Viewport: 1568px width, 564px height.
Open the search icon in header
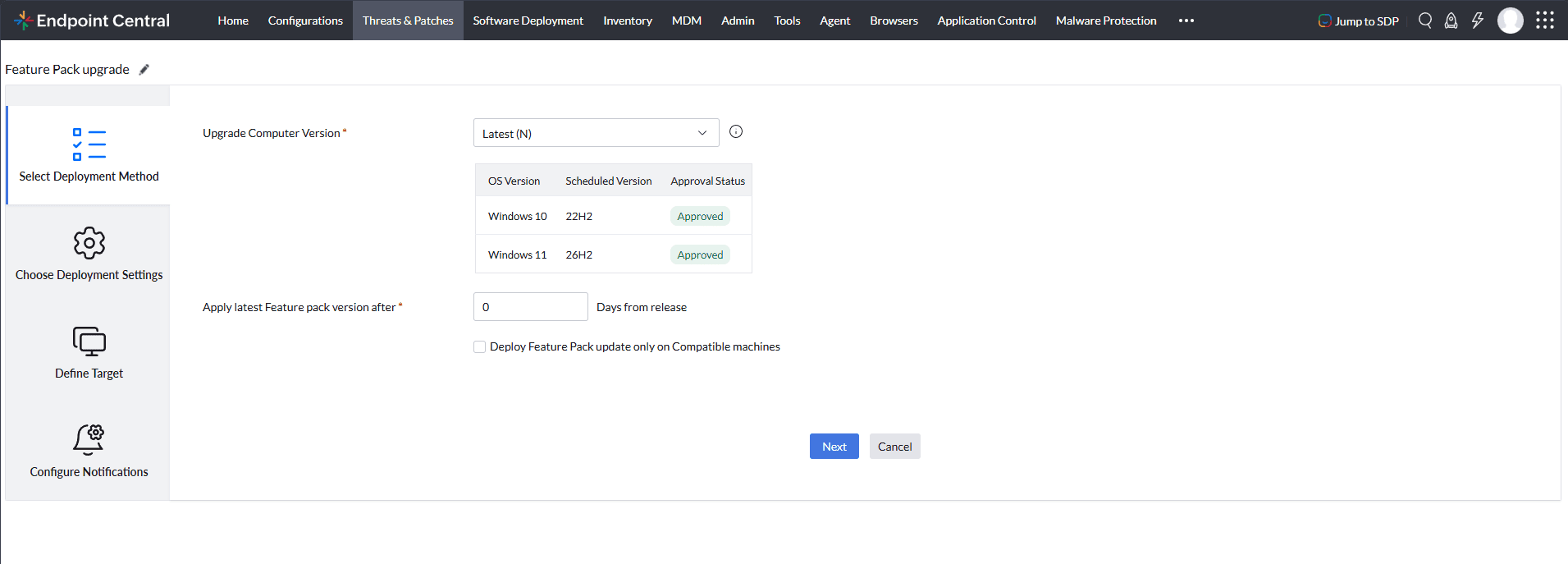coord(1425,21)
